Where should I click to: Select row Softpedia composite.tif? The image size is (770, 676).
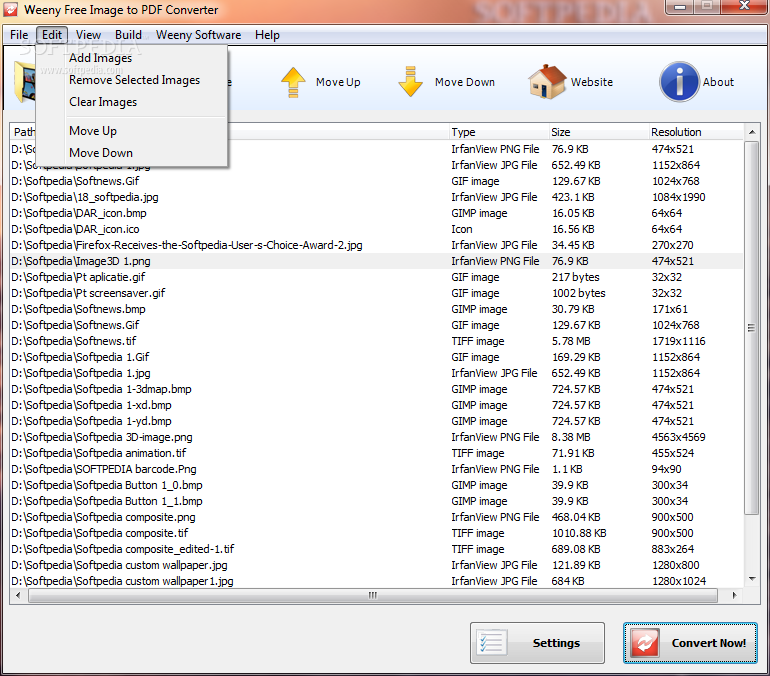377,533
